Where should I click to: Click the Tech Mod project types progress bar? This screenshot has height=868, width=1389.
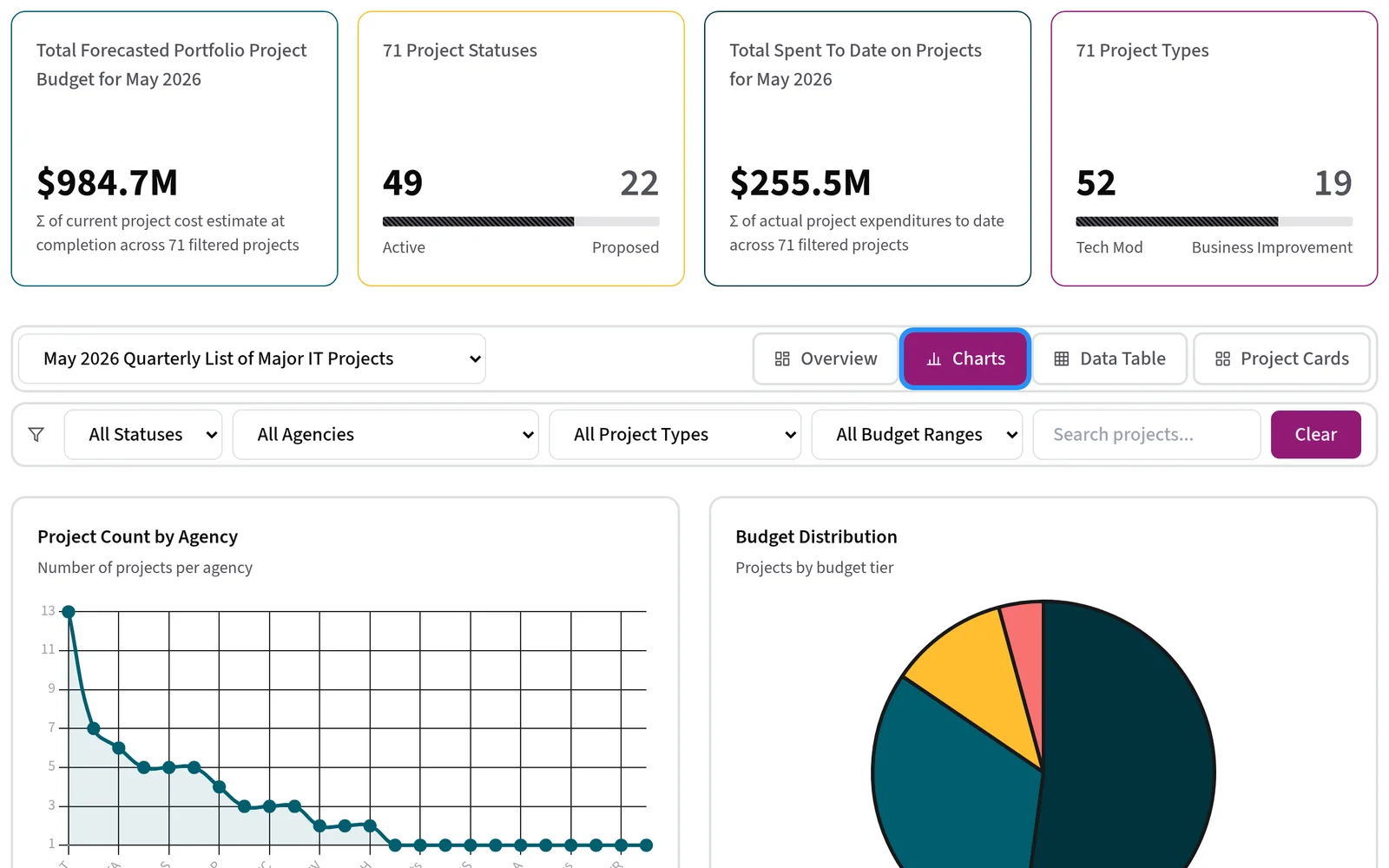pyautogui.click(x=1214, y=221)
